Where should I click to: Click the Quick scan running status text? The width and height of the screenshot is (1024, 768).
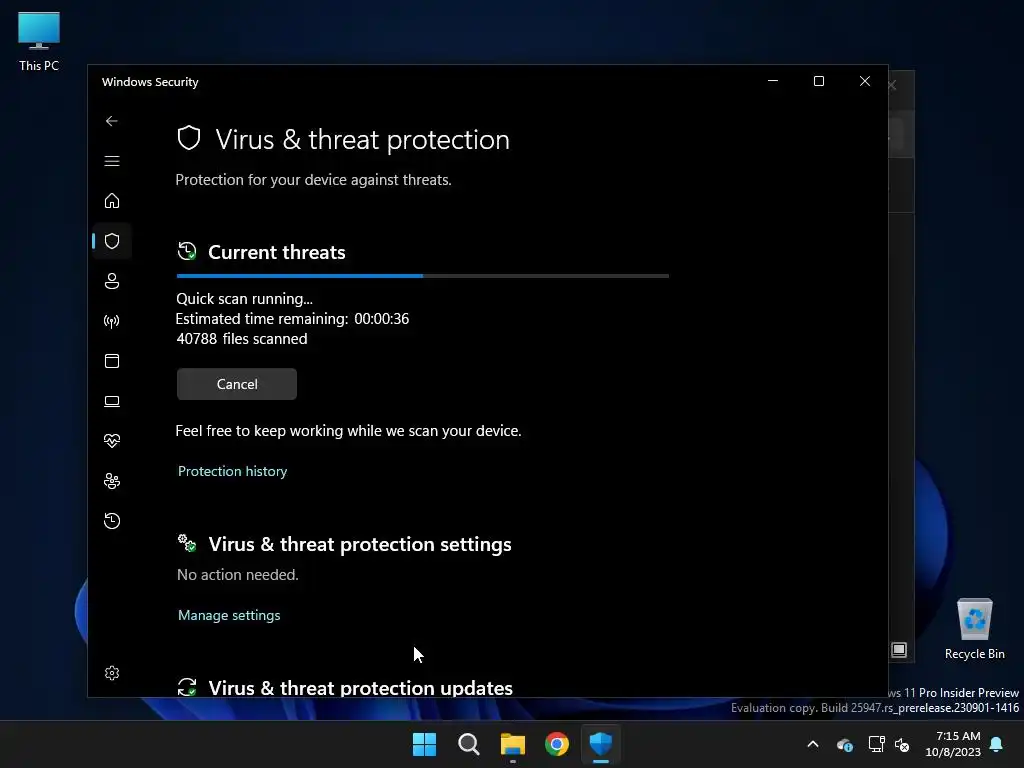coord(244,298)
